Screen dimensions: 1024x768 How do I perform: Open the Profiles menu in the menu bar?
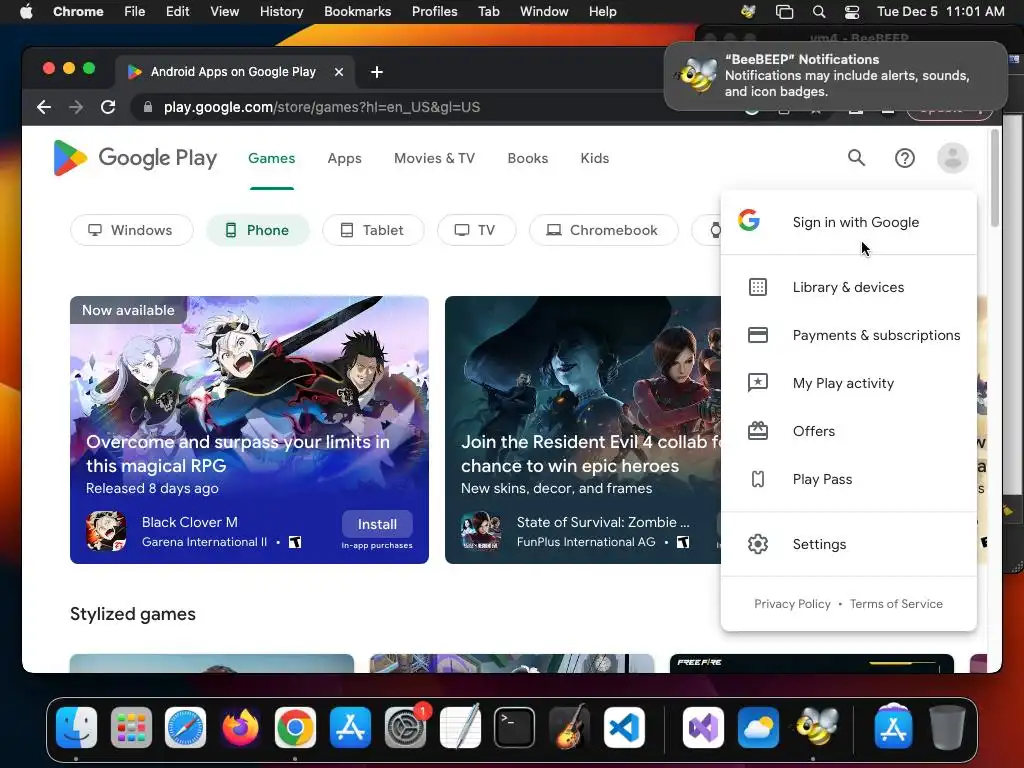(434, 12)
